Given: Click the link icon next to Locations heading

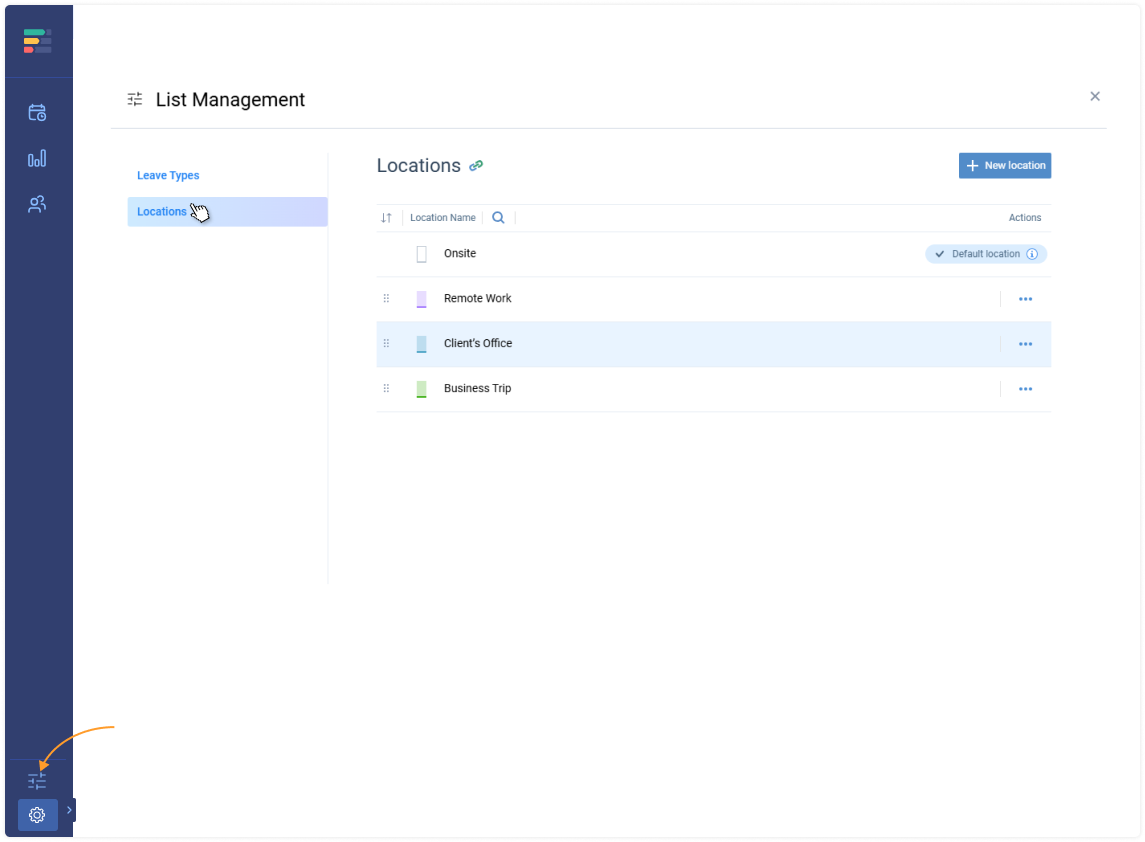Looking at the screenshot, I should [476, 166].
